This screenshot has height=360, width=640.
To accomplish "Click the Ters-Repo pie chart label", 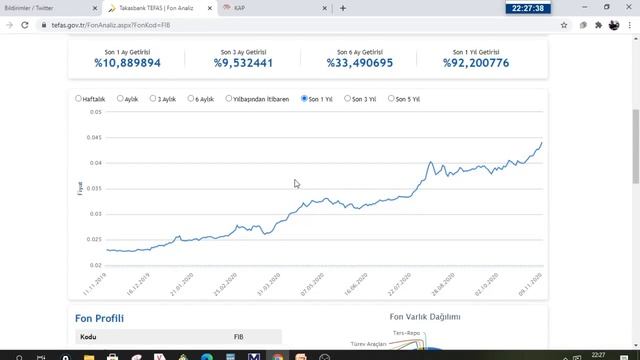I will click(x=406, y=333).
